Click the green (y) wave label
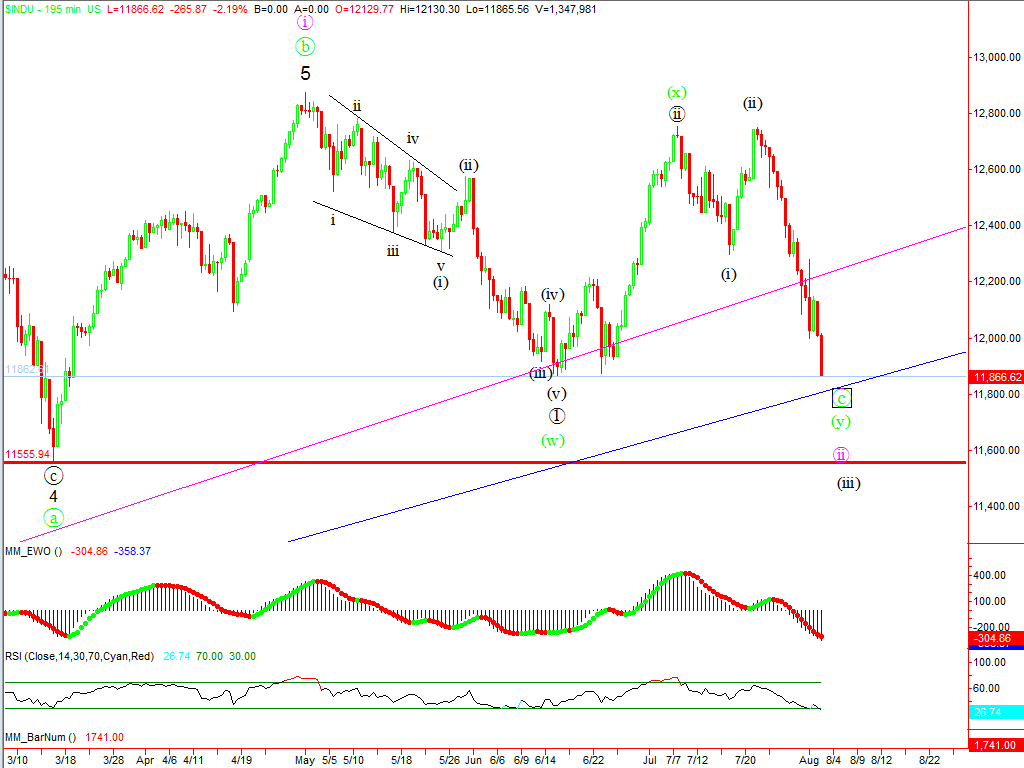The width and height of the screenshot is (1024, 768). 842,422
